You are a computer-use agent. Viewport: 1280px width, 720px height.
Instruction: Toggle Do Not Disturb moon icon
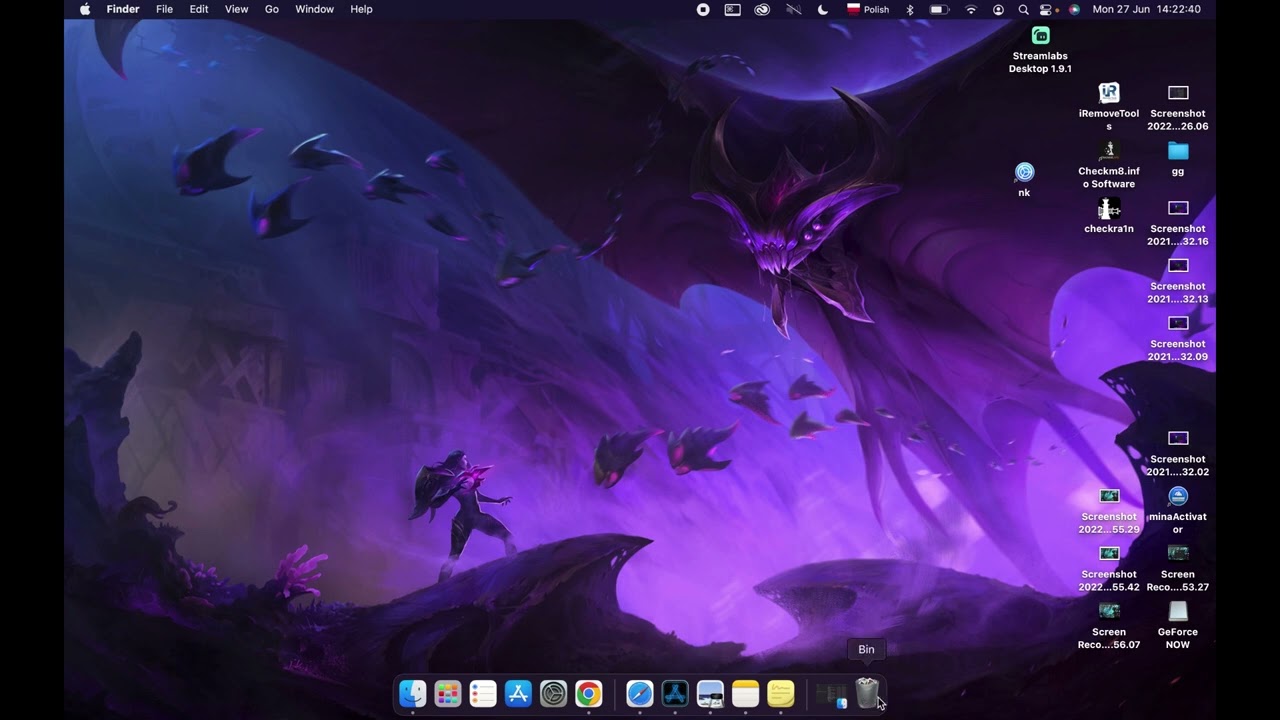pyautogui.click(x=823, y=9)
